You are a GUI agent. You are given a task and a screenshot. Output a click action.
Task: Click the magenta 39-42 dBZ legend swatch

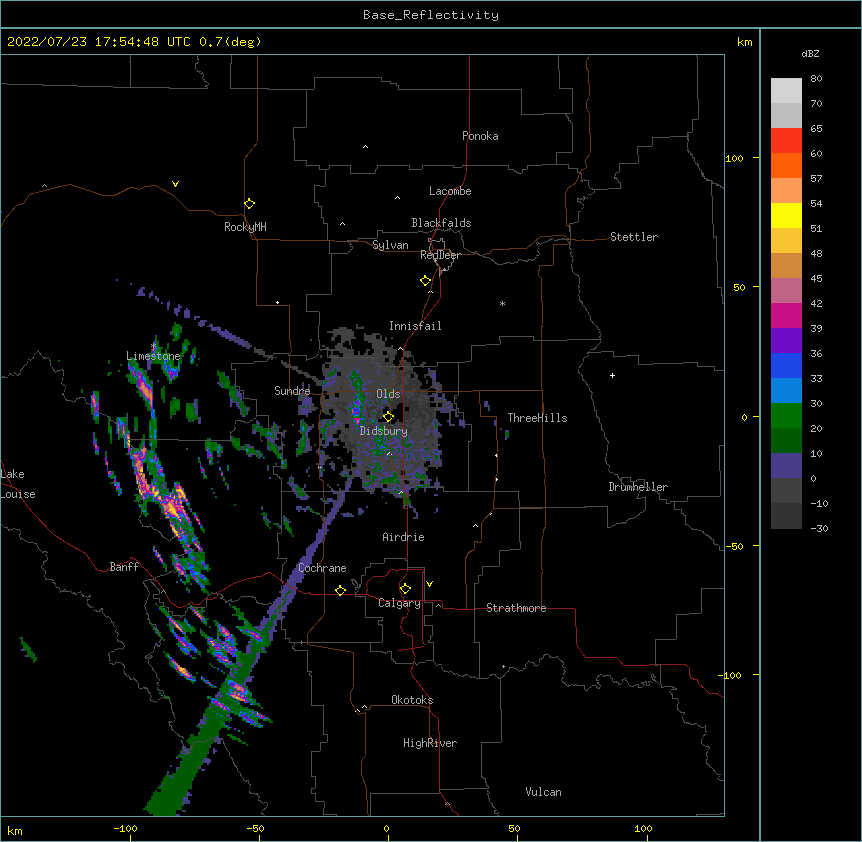click(786, 315)
